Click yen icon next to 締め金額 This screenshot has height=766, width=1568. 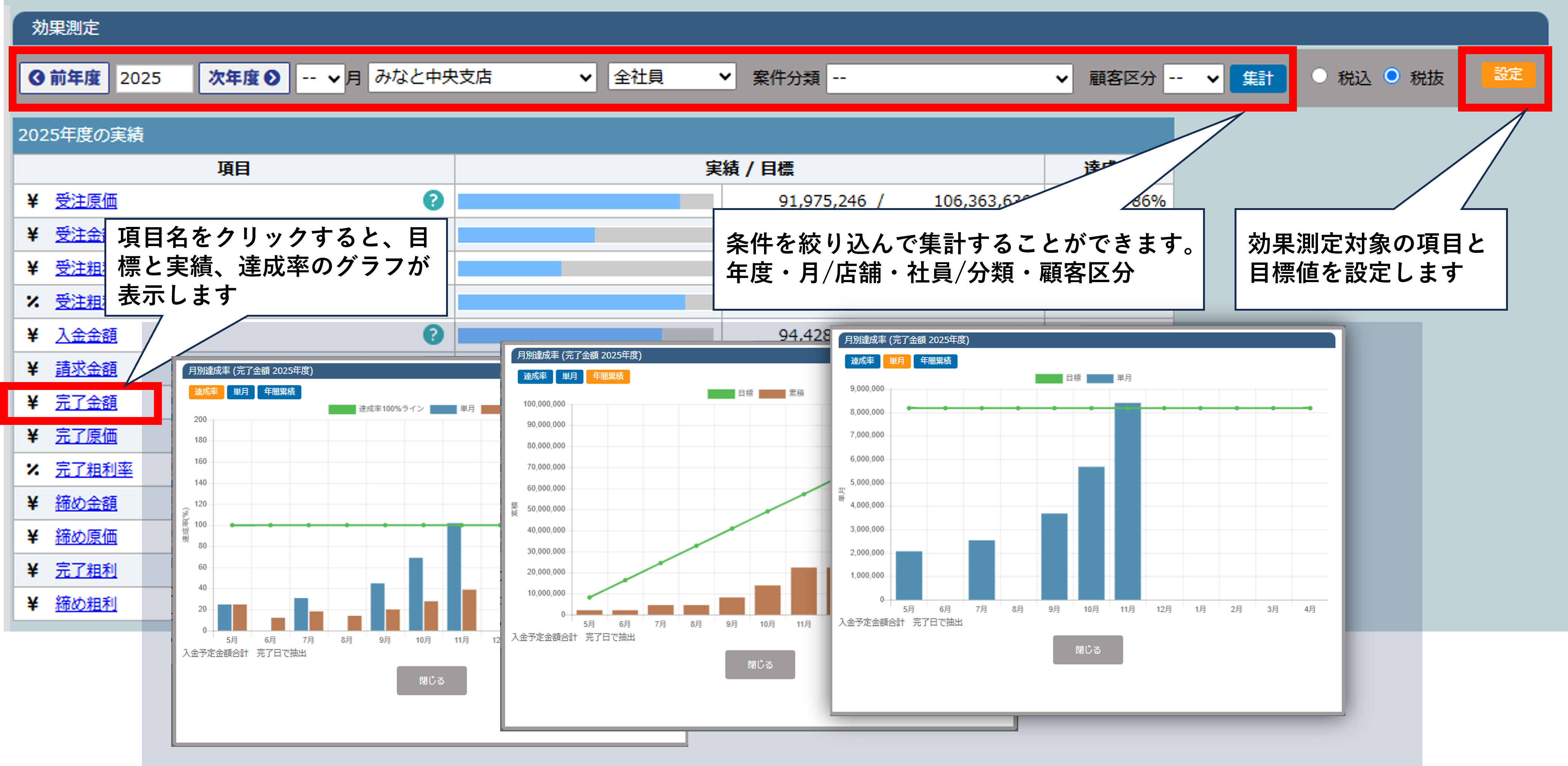[33, 503]
